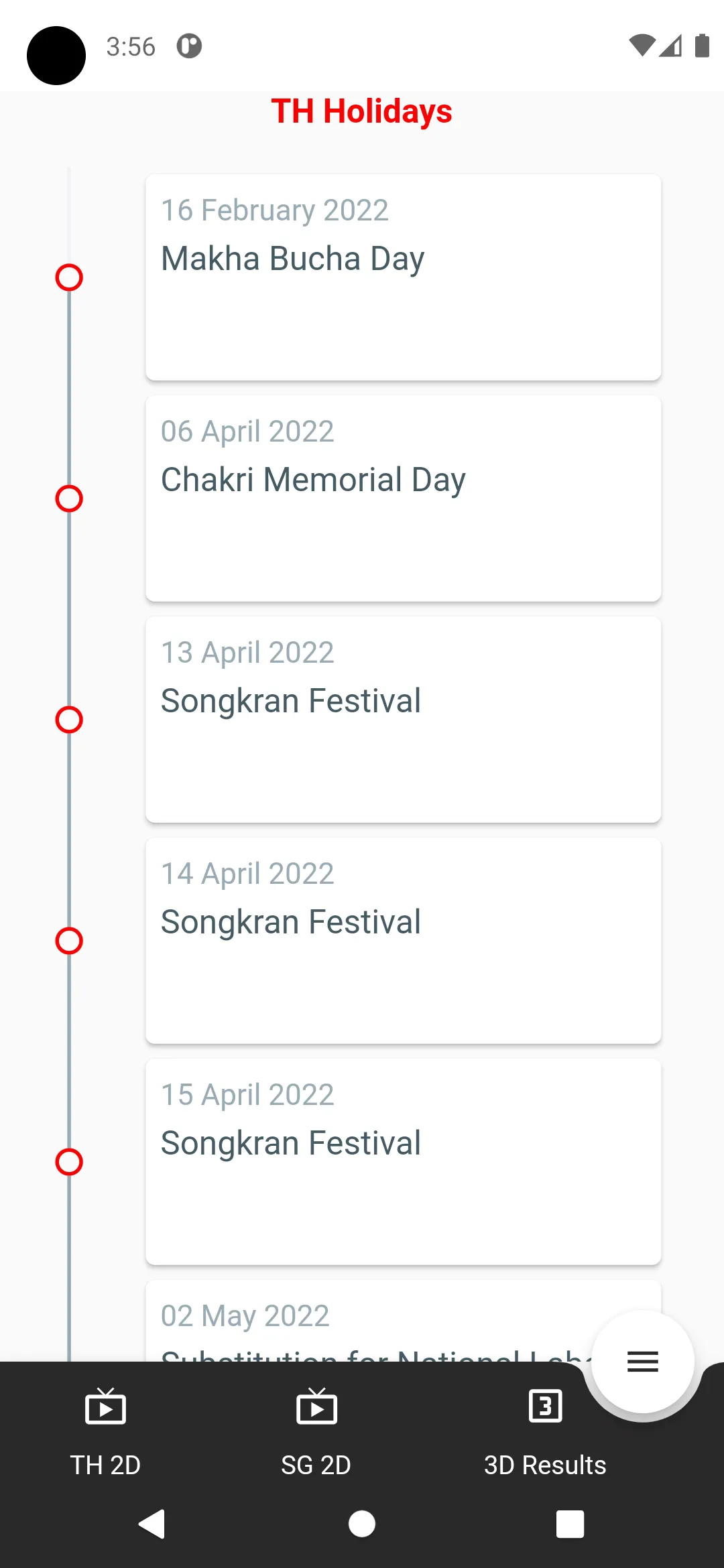Viewport: 724px width, 1568px height.
Task: Open the 3D Results numbered icon
Action: click(545, 1406)
